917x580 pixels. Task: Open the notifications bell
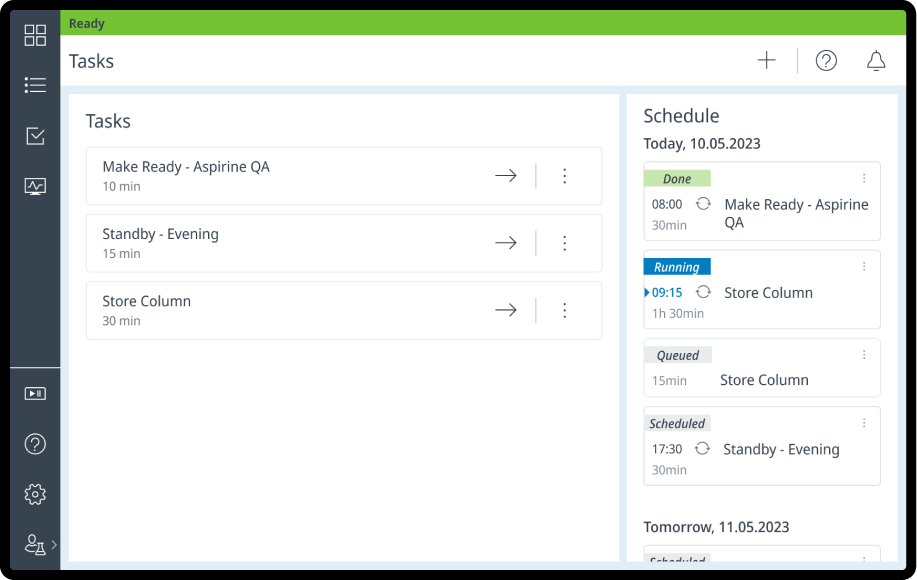click(x=876, y=61)
